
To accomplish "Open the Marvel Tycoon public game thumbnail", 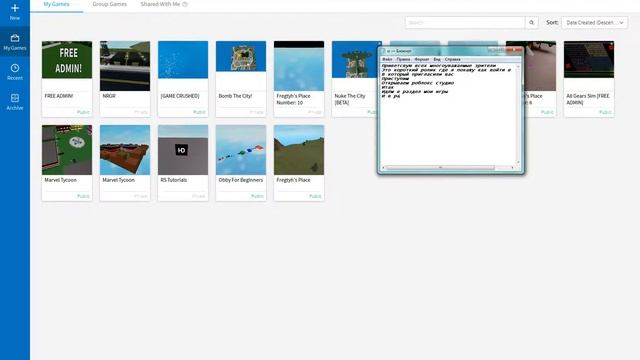I will point(67,150).
